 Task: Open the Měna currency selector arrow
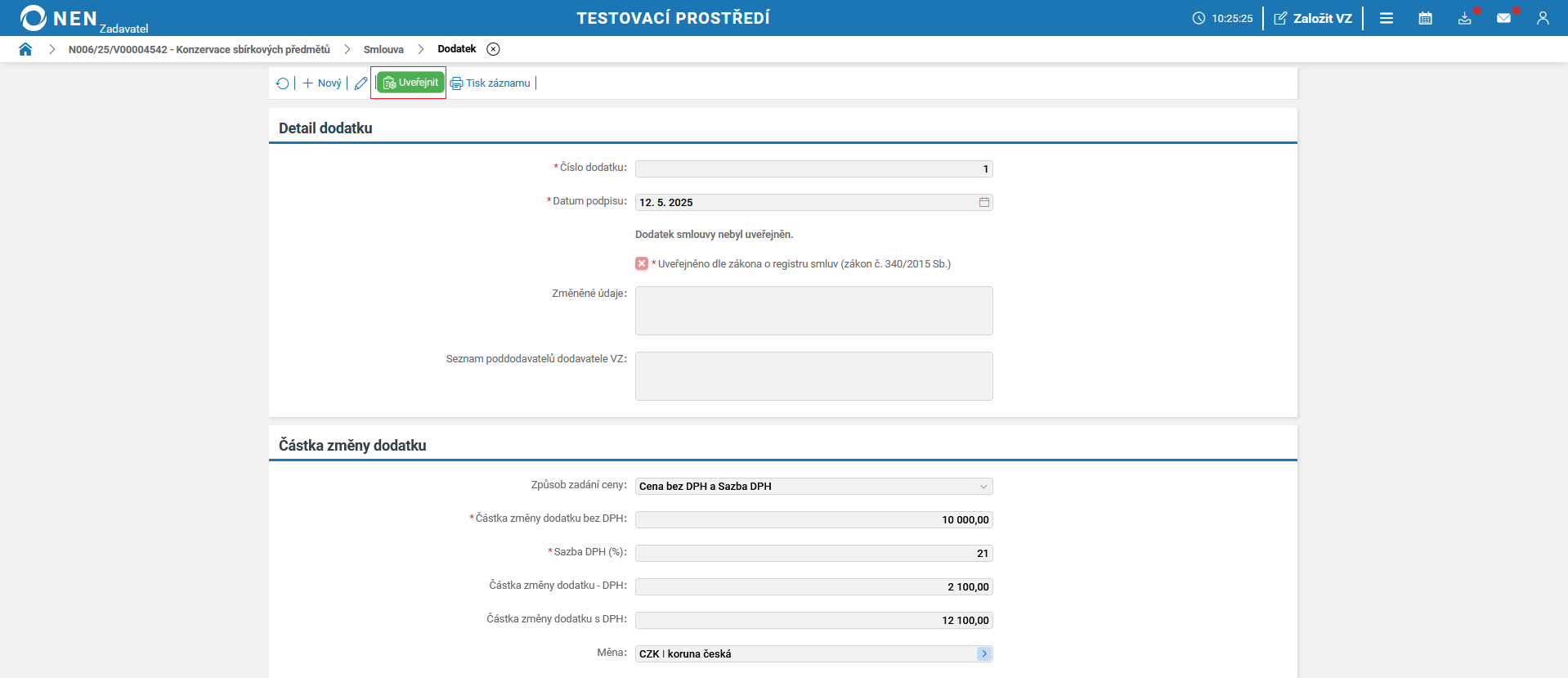[984, 653]
